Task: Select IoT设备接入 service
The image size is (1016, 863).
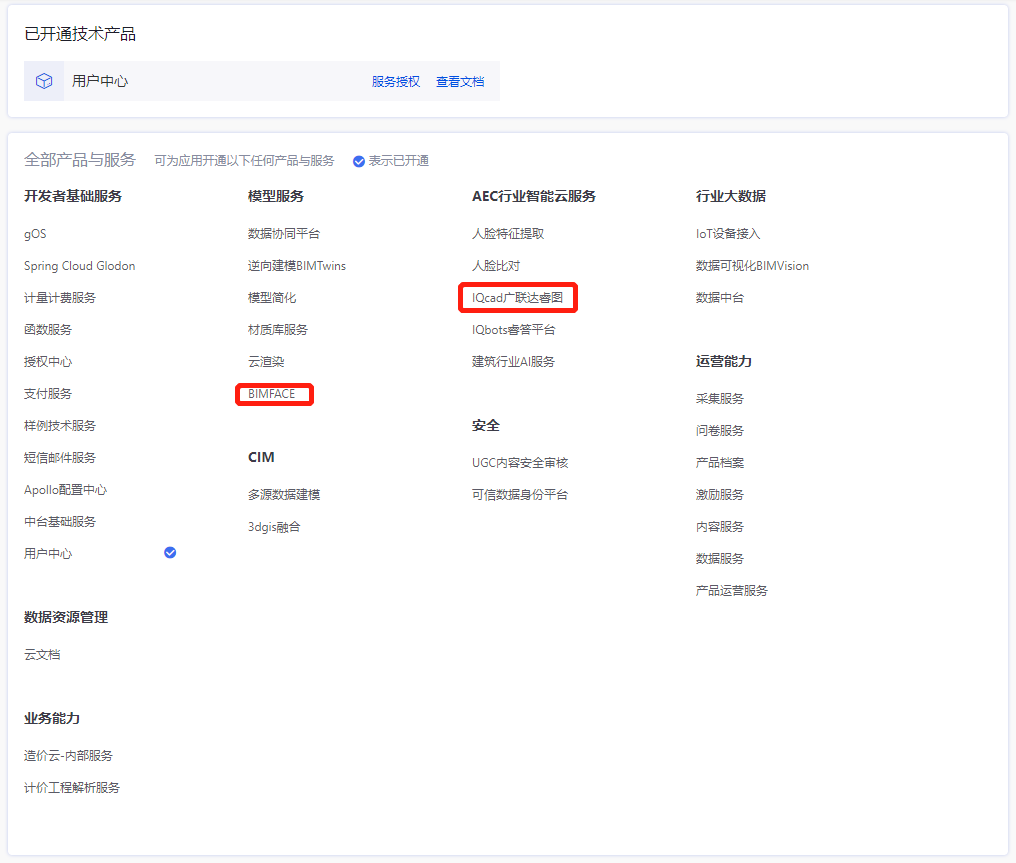Action: [728, 234]
